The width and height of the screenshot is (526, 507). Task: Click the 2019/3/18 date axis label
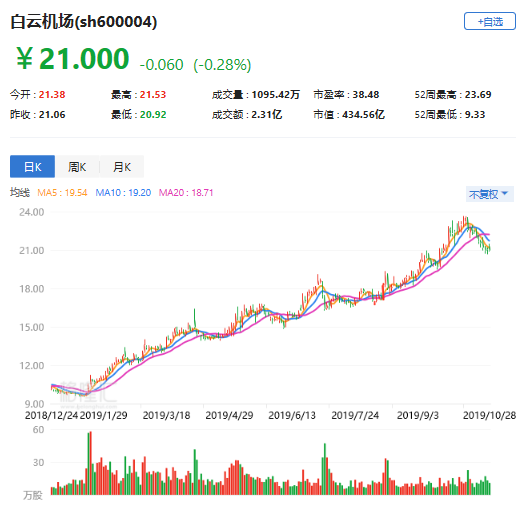(166, 415)
